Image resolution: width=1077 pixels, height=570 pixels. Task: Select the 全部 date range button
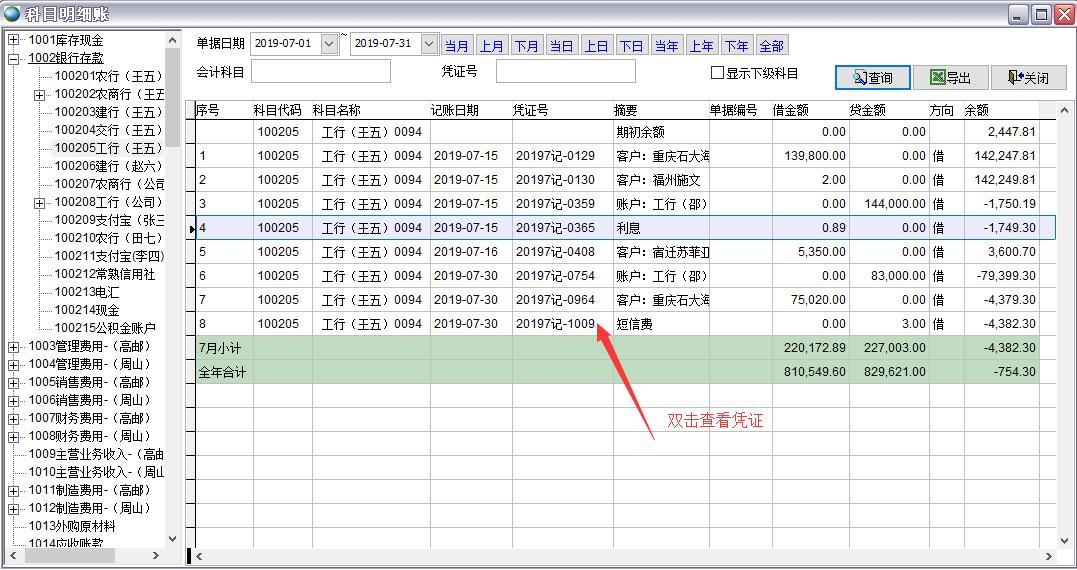point(771,46)
